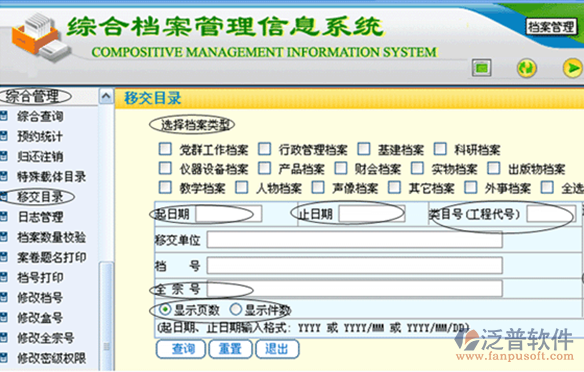Open 特殊载体目录 in the sidebar

[x=51, y=177]
